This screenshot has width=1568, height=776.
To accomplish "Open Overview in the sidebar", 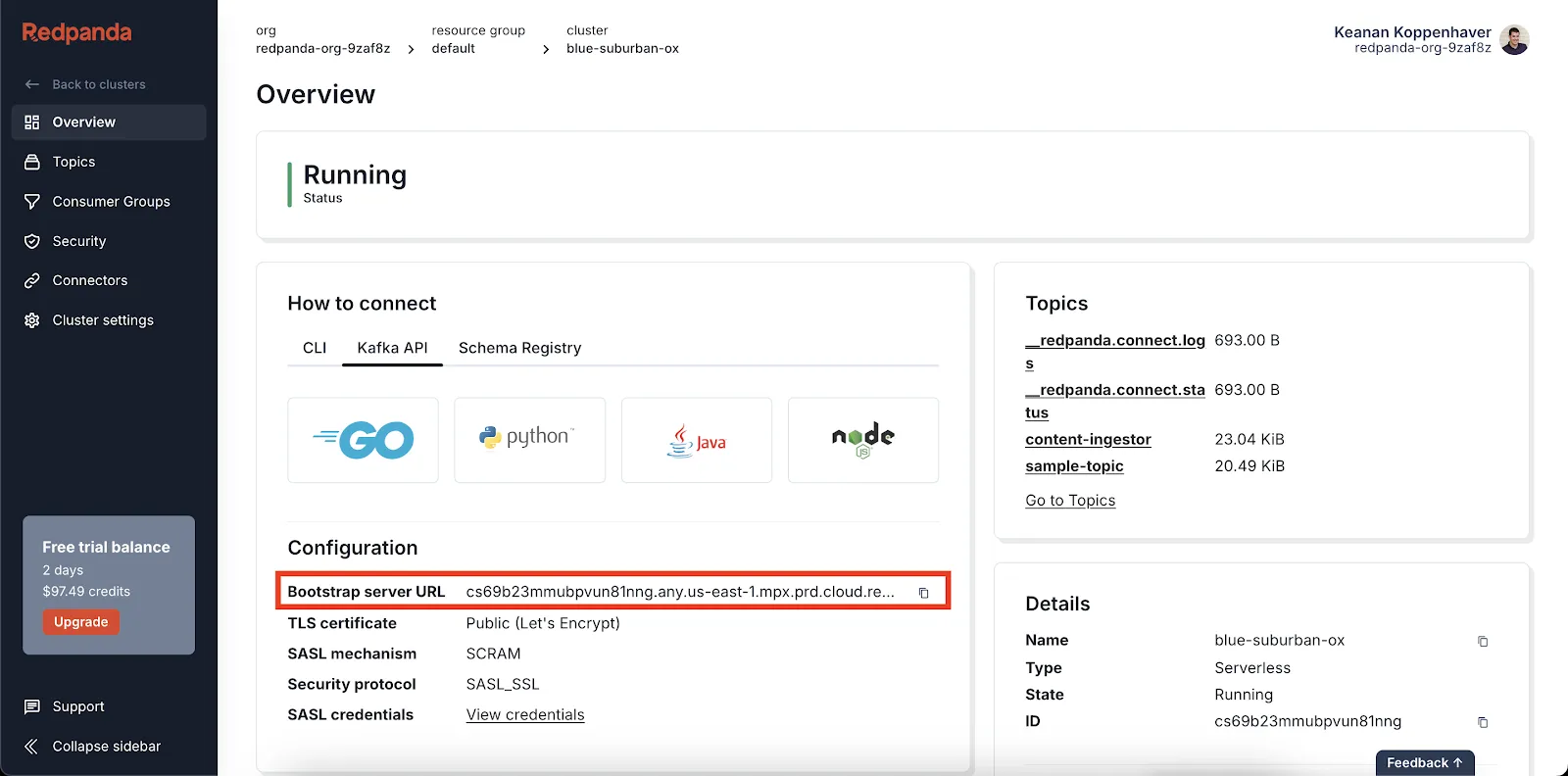I will (109, 122).
